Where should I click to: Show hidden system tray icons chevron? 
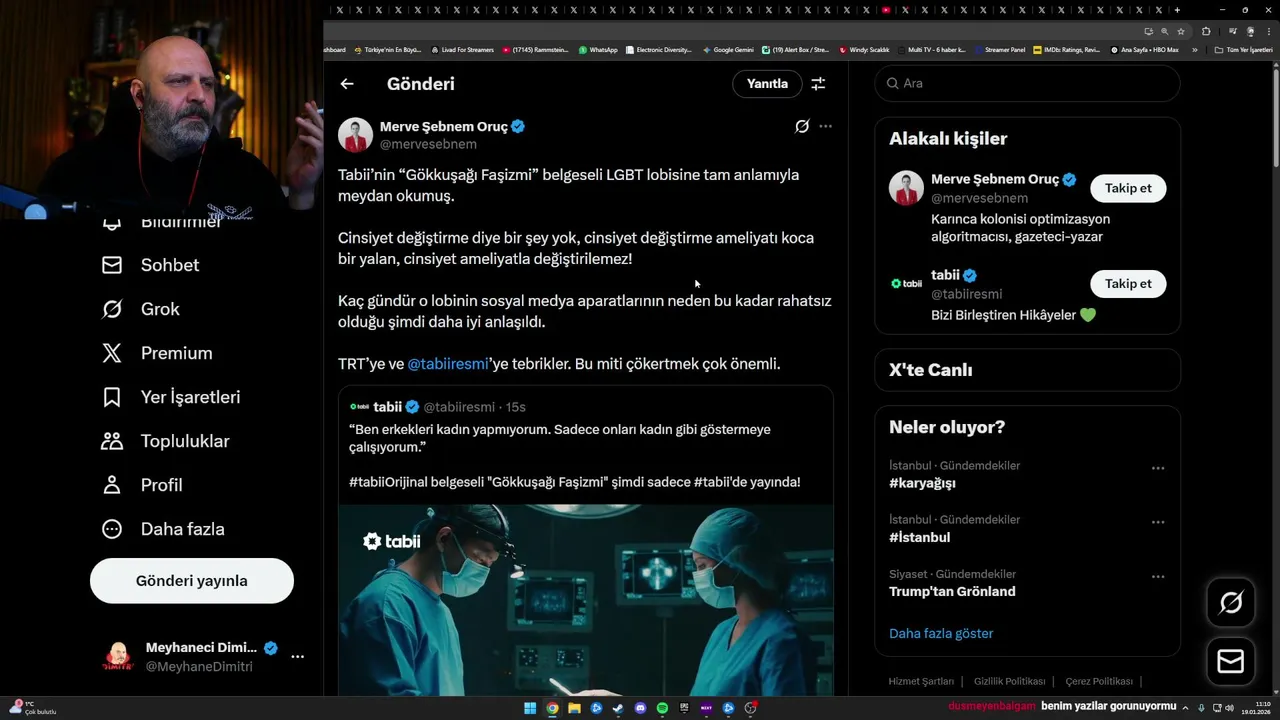(x=1185, y=707)
